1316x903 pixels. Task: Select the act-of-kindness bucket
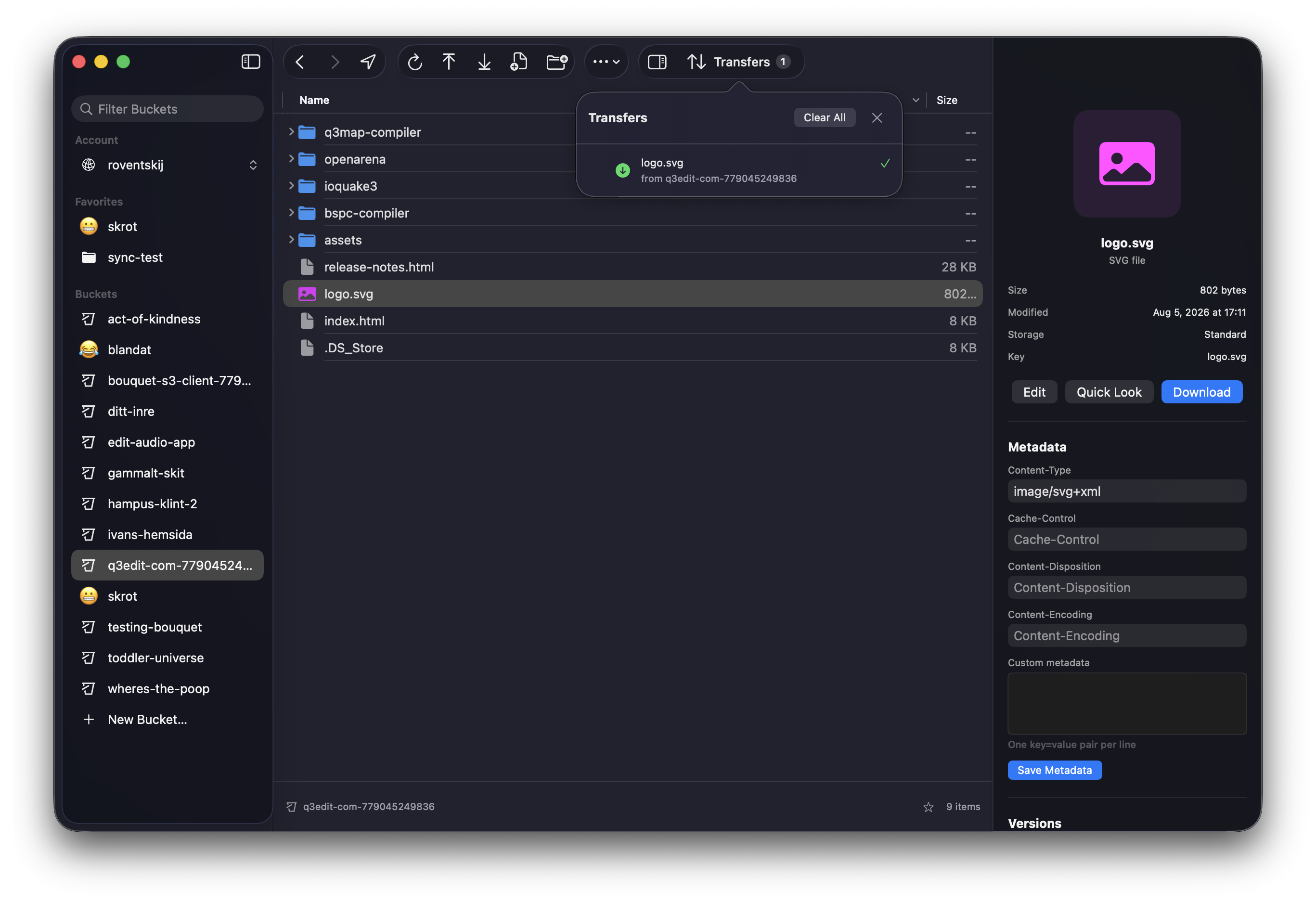(x=168, y=319)
